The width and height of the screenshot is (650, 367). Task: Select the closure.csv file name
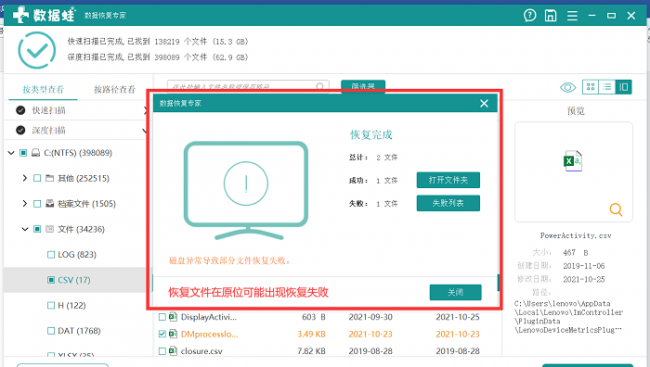[x=201, y=351]
